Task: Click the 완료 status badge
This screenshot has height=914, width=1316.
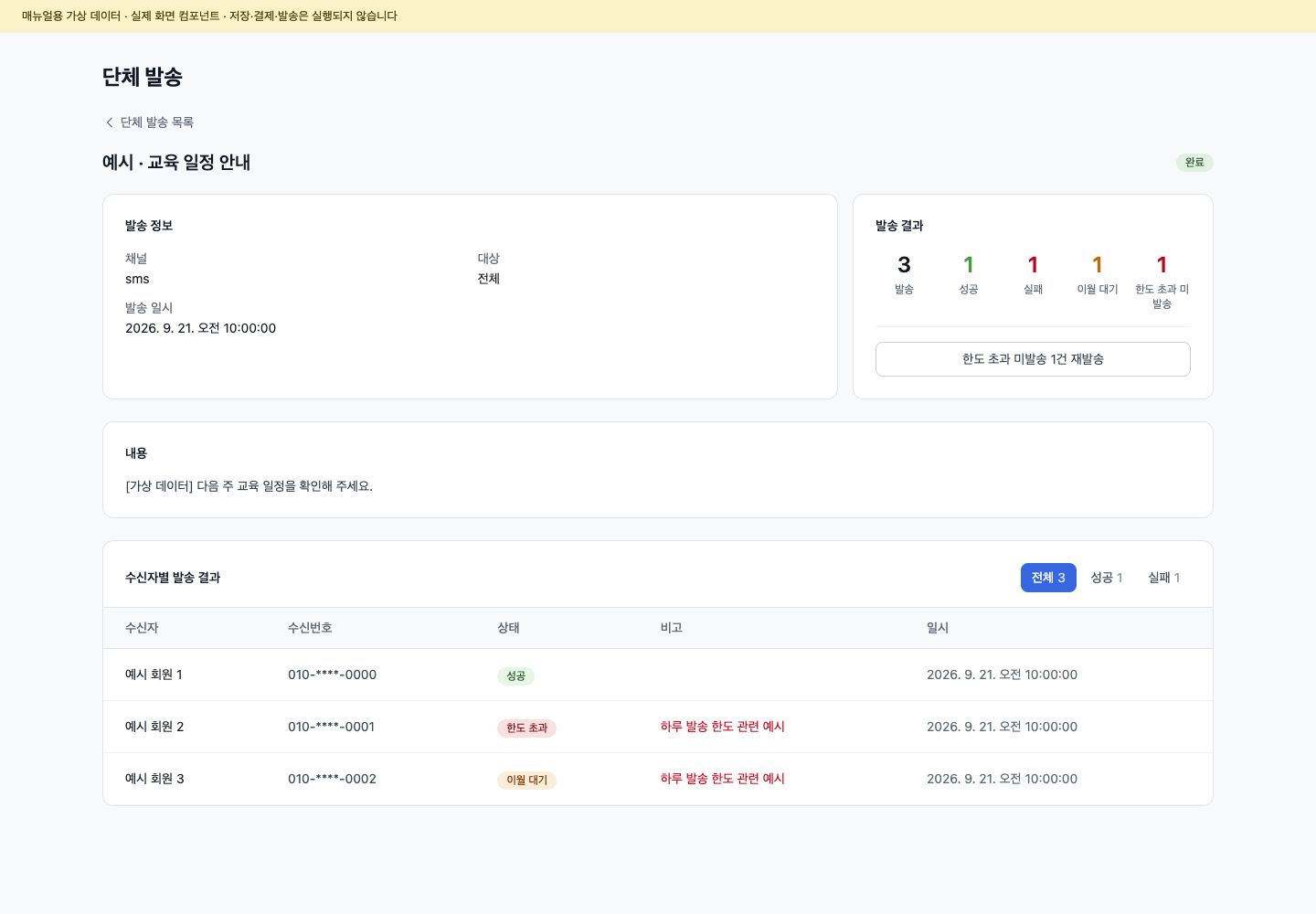Action: (1194, 163)
